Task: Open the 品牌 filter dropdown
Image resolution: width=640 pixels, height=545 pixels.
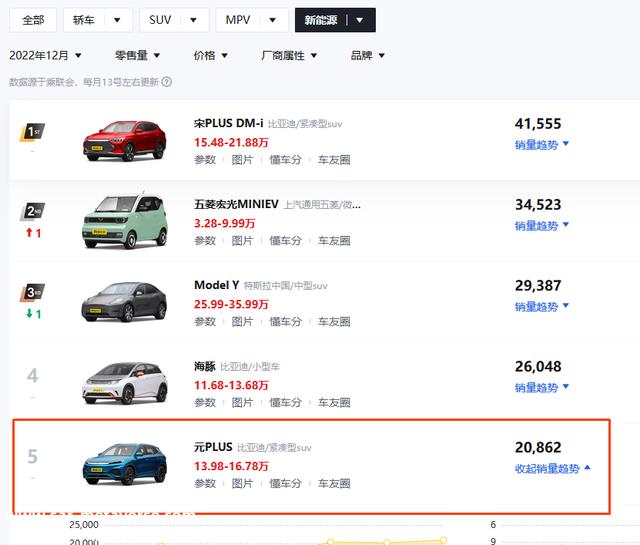Action: pyautogui.click(x=367, y=56)
